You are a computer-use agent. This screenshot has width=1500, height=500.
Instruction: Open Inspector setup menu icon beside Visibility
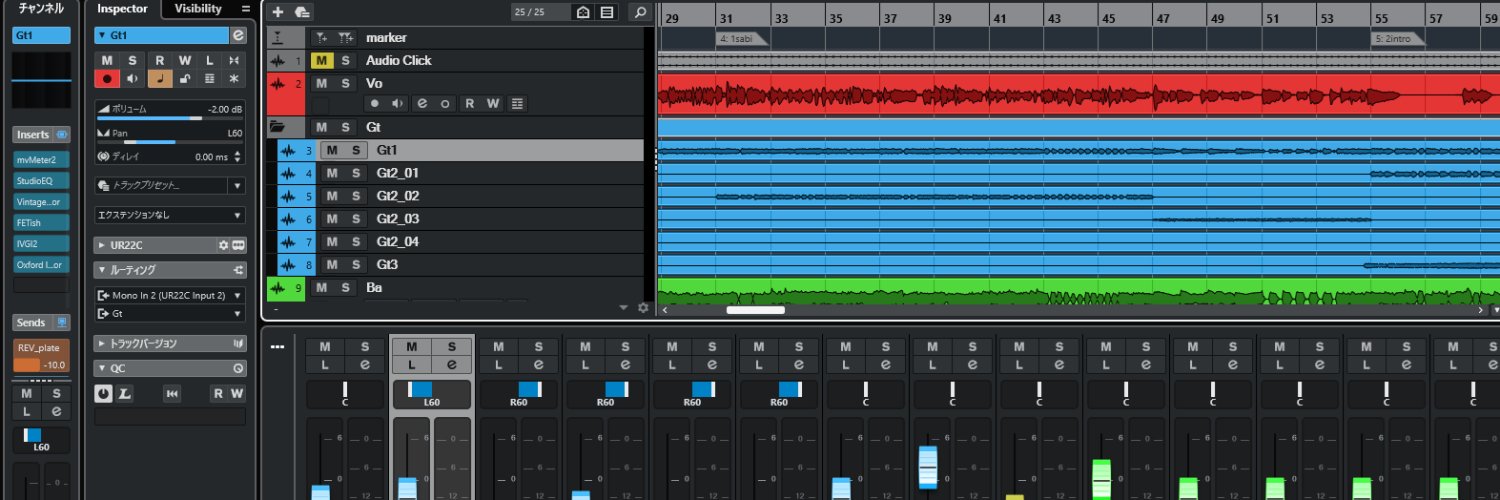[246, 9]
